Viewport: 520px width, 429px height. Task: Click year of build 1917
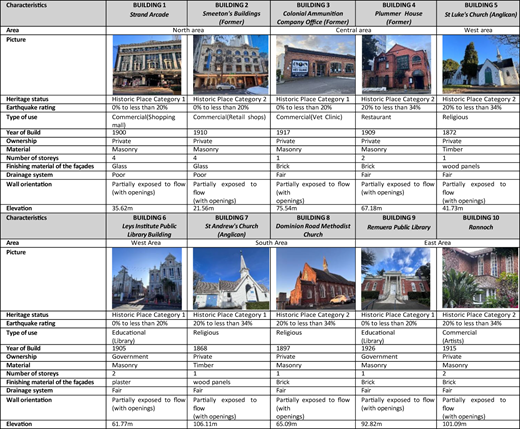click(283, 133)
